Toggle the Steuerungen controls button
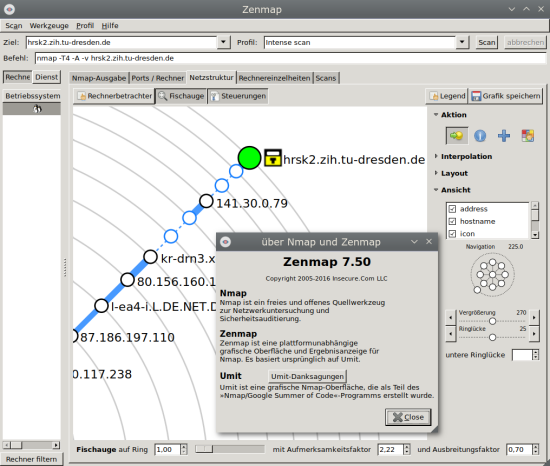The width and height of the screenshot is (550, 466). (x=238, y=96)
